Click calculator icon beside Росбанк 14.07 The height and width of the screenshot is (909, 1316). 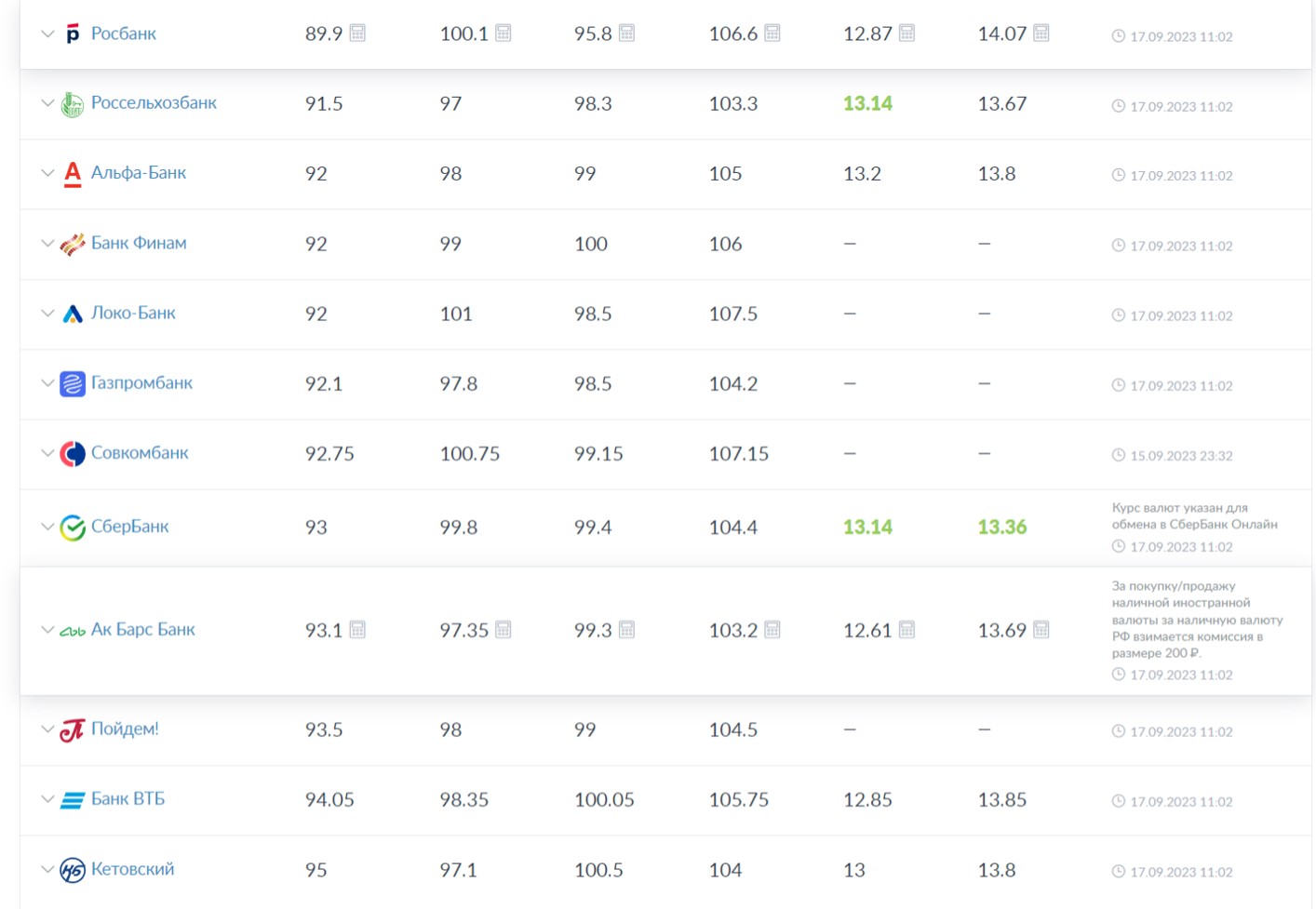1041,33
